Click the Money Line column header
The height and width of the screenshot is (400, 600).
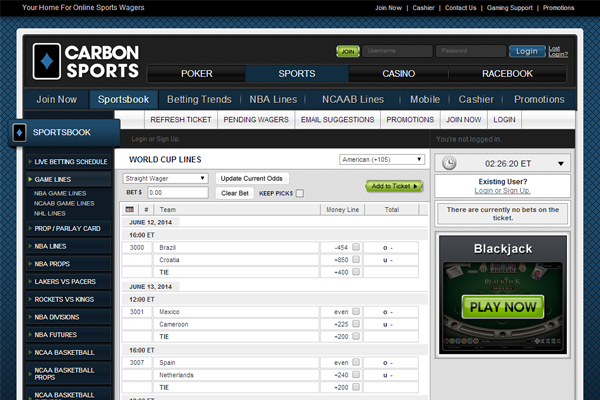342,210
